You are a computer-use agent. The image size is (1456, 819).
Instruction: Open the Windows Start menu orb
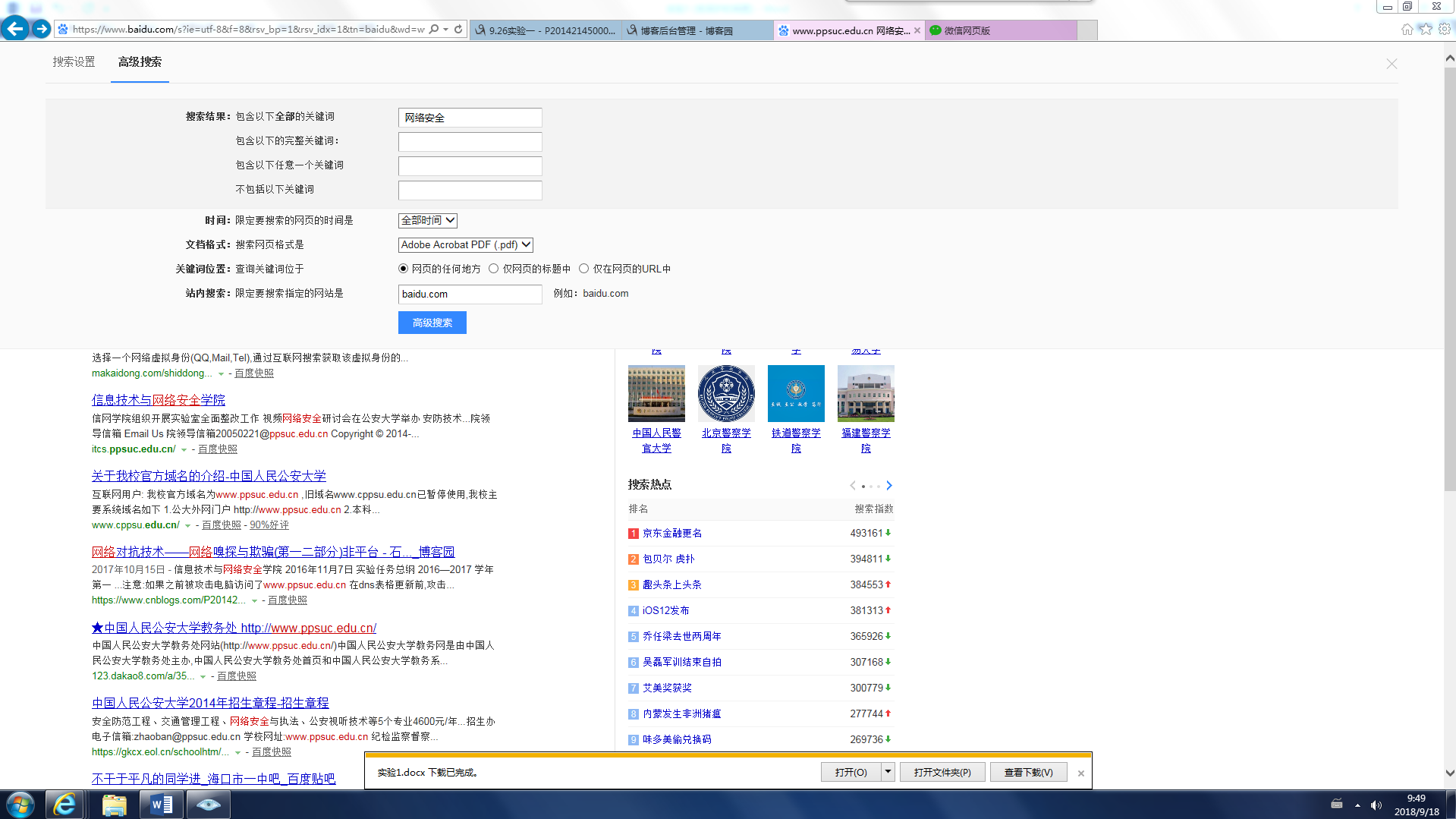[20, 805]
